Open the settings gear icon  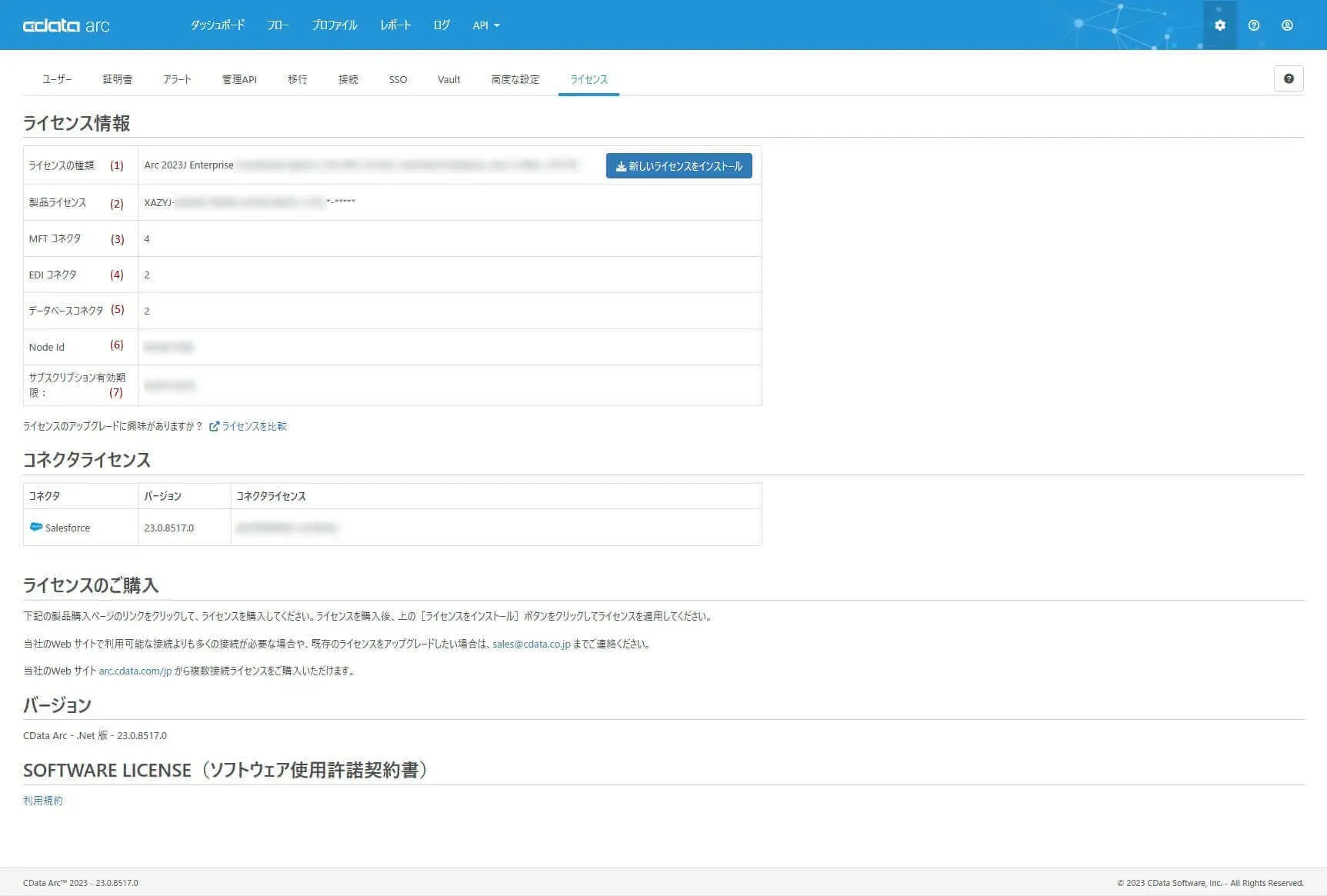(1219, 25)
